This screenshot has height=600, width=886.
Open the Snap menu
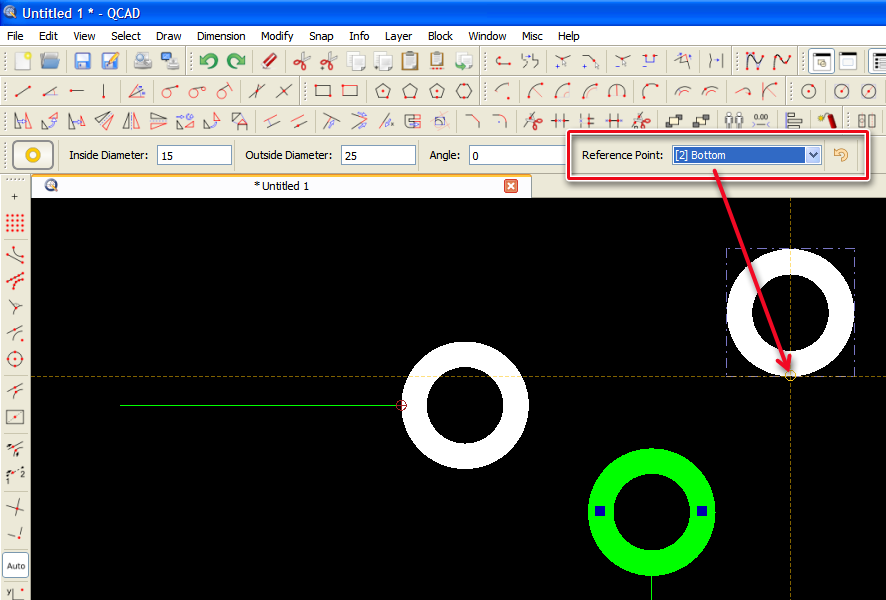tap(321, 36)
